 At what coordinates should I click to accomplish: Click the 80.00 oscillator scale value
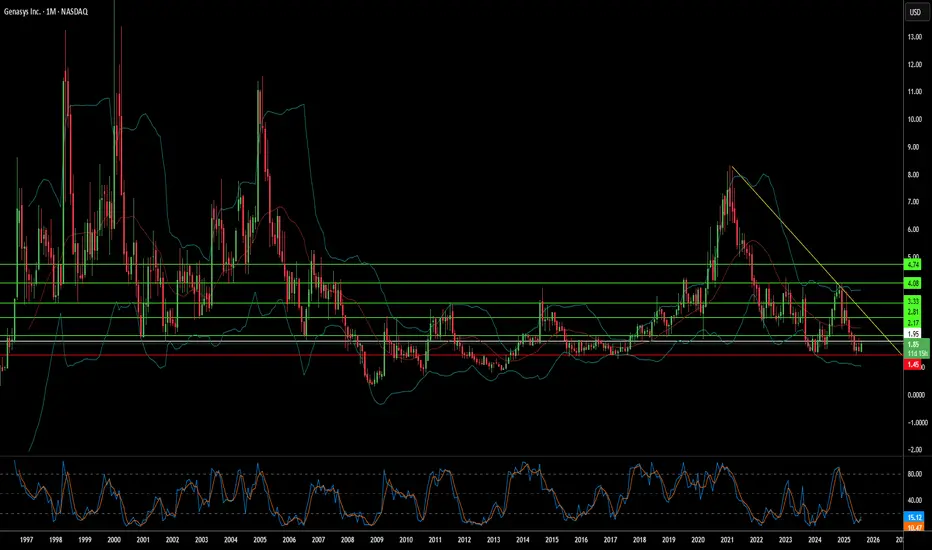[x=914, y=474]
